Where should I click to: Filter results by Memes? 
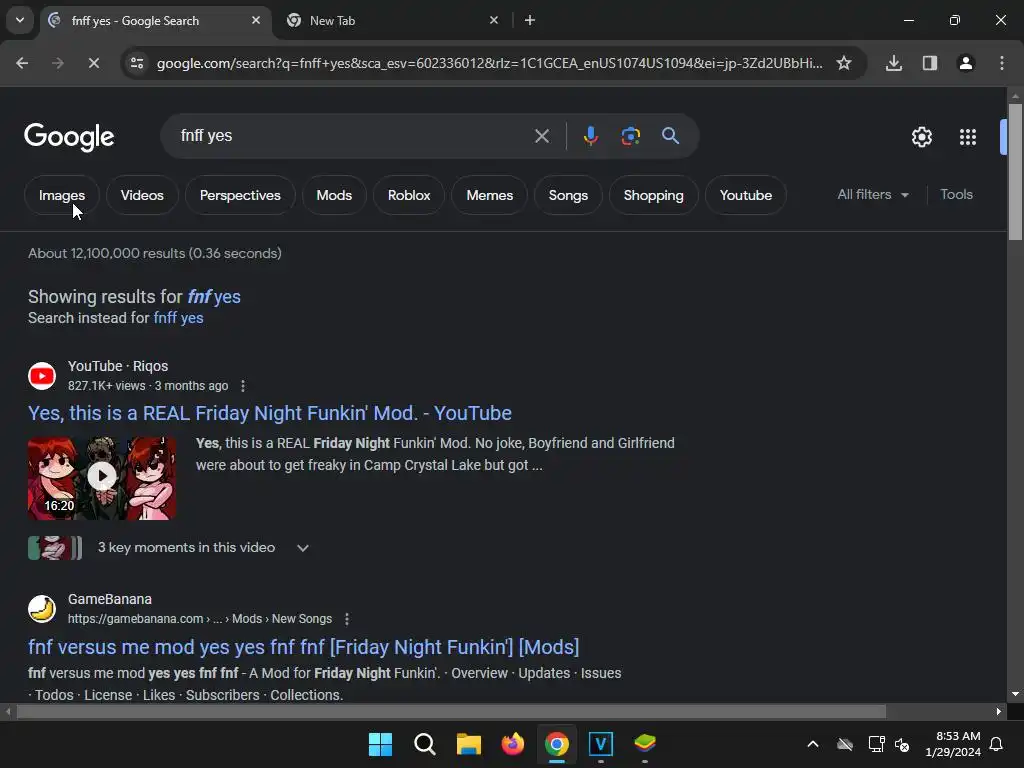pyautogui.click(x=489, y=195)
